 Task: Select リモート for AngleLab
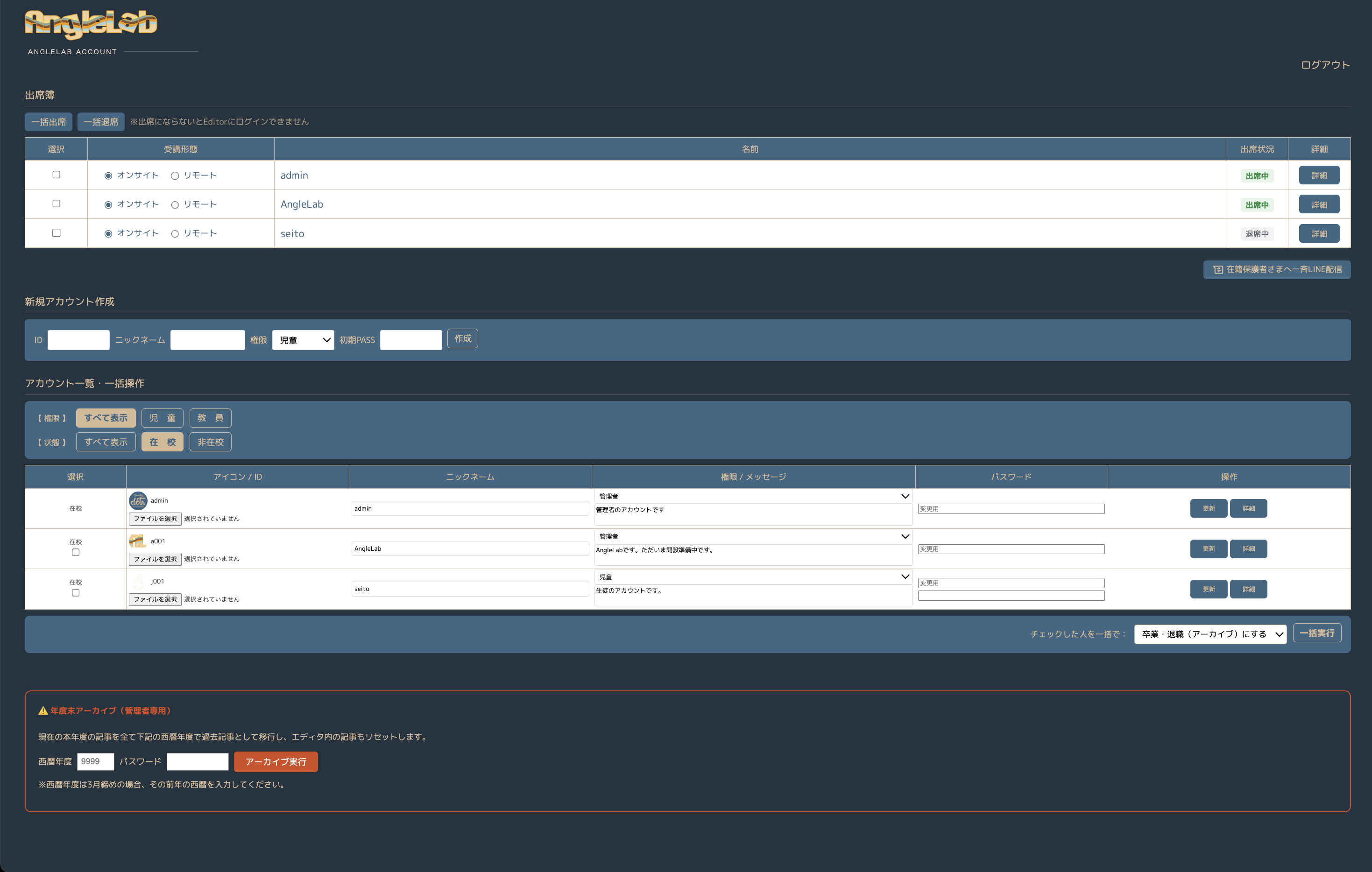(175, 204)
